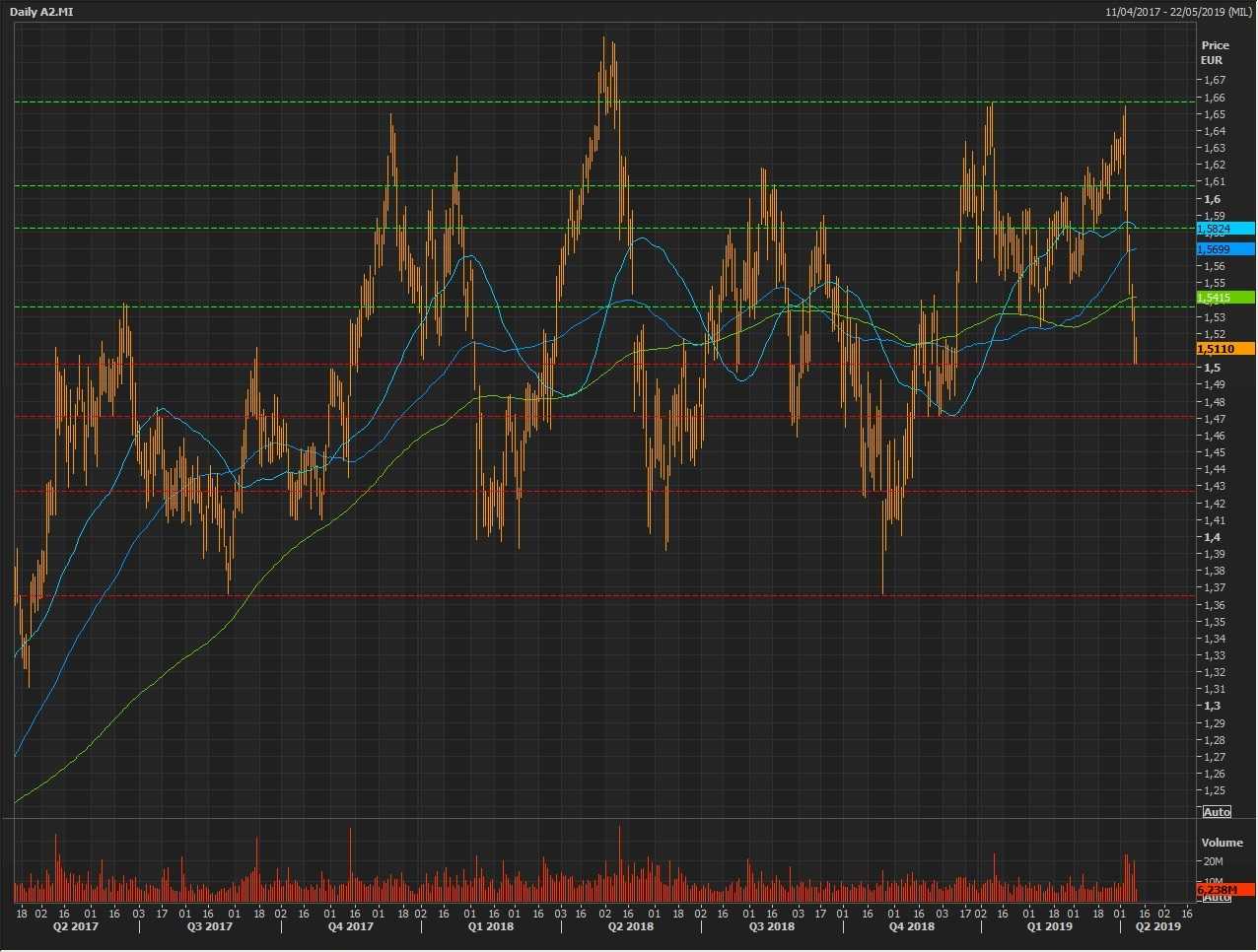The width and height of the screenshot is (1258, 952).
Task: Select Q3 2017 on the time axis
Action: (209, 926)
